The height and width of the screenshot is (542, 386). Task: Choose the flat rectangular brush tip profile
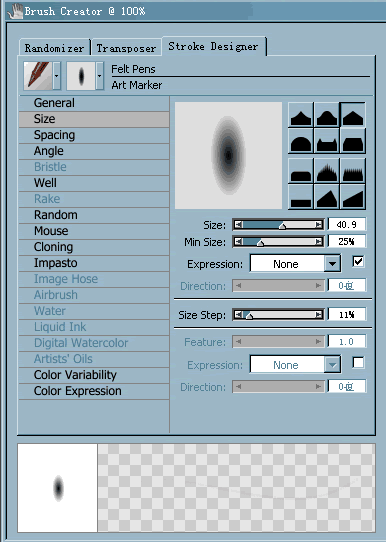click(x=301, y=197)
